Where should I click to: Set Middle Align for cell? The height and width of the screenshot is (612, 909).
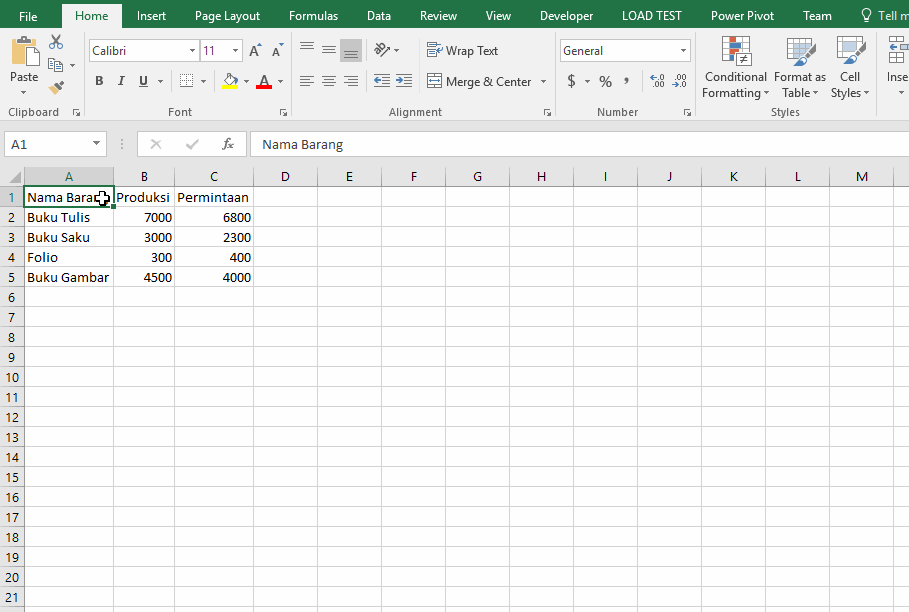[329, 50]
